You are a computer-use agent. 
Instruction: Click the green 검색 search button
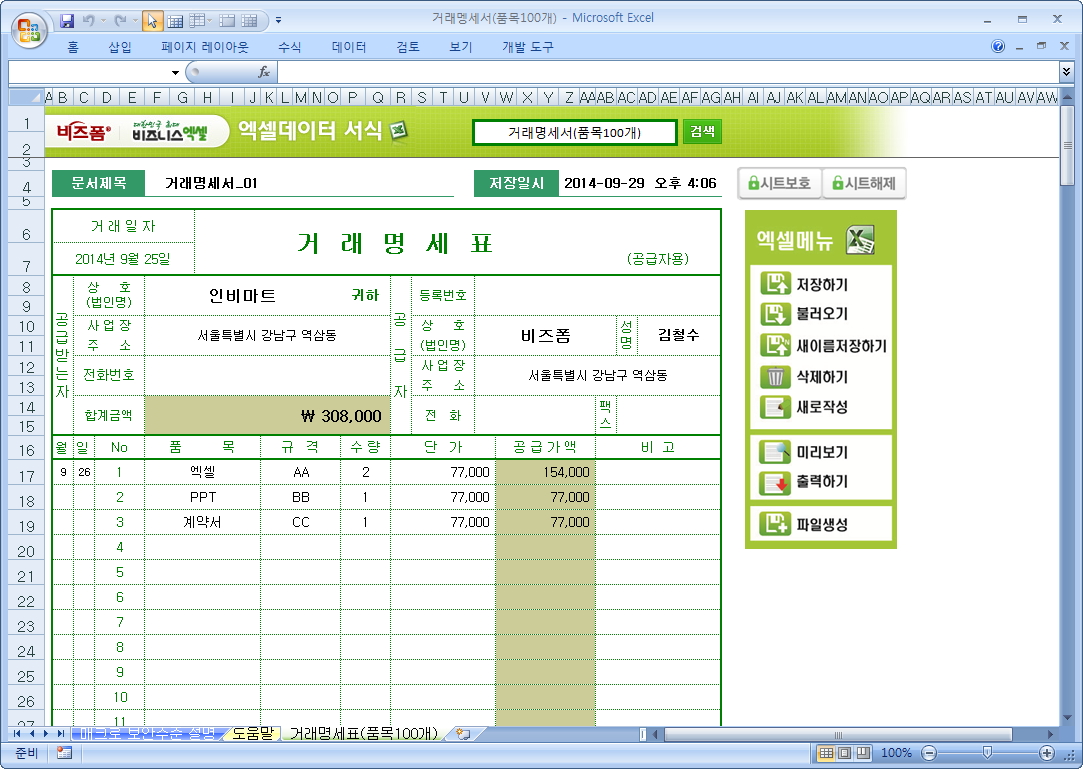pos(701,132)
